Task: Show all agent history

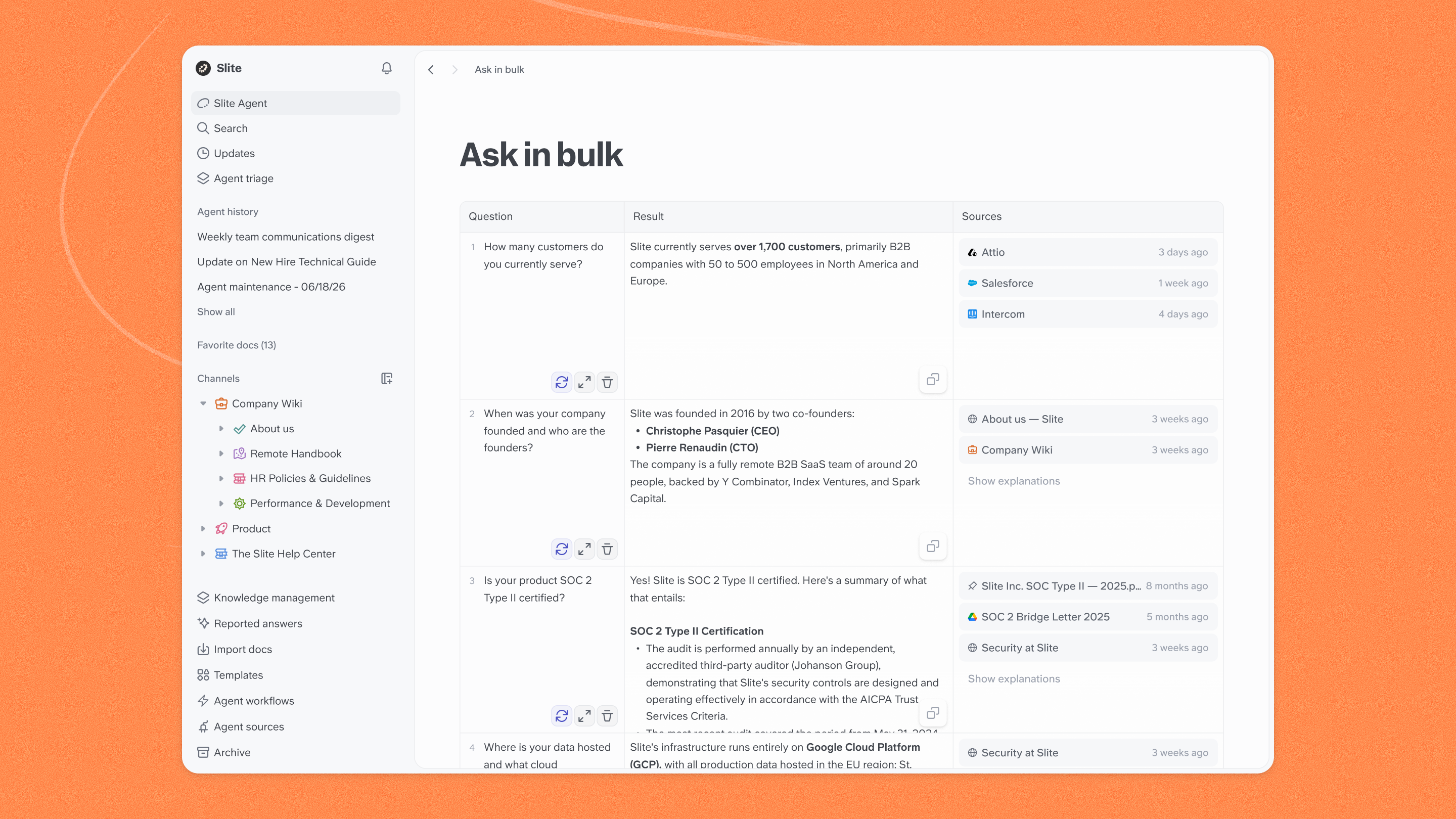Action: [x=216, y=311]
